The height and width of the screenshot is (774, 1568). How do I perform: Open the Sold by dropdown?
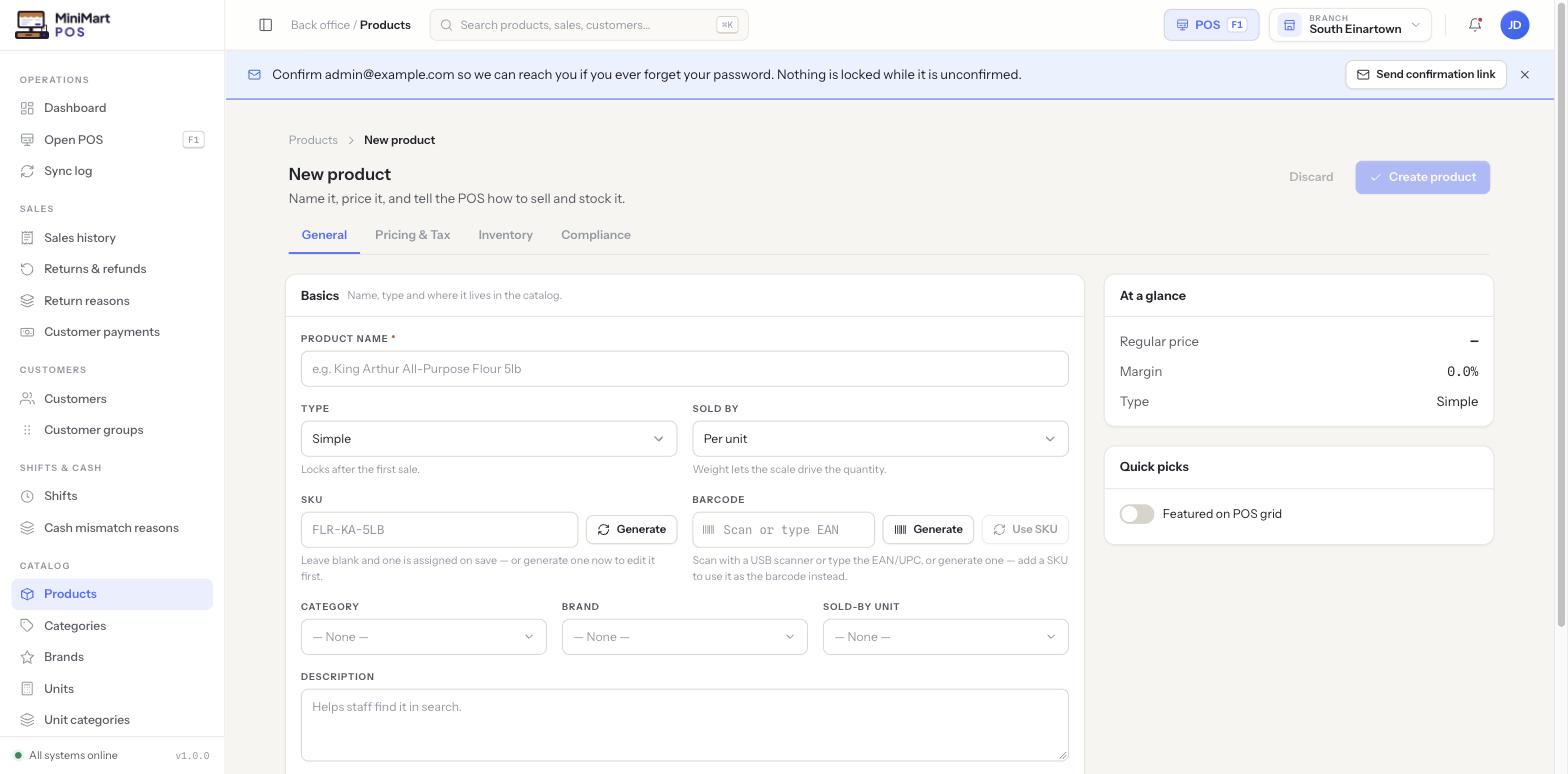coord(880,439)
